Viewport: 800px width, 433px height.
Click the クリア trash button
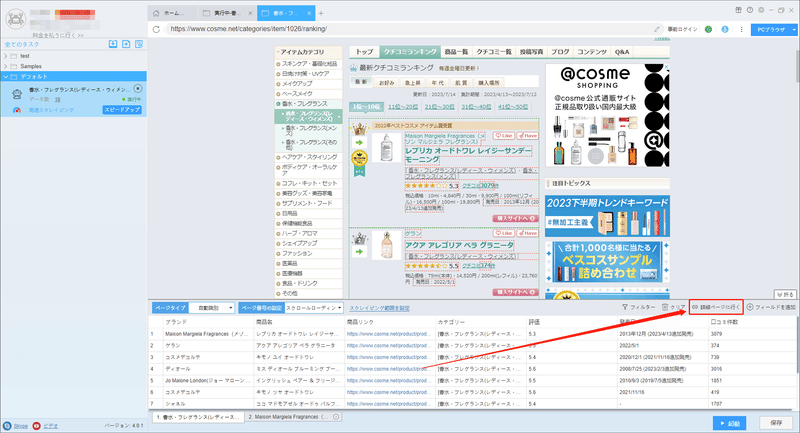(x=673, y=307)
